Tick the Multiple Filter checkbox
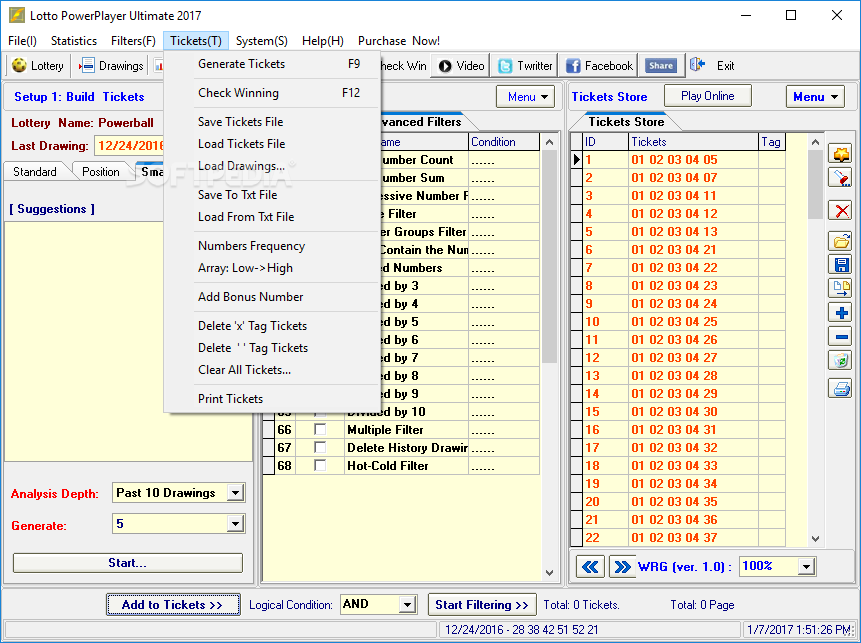This screenshot has width=861, height=643. click(320, 429)
